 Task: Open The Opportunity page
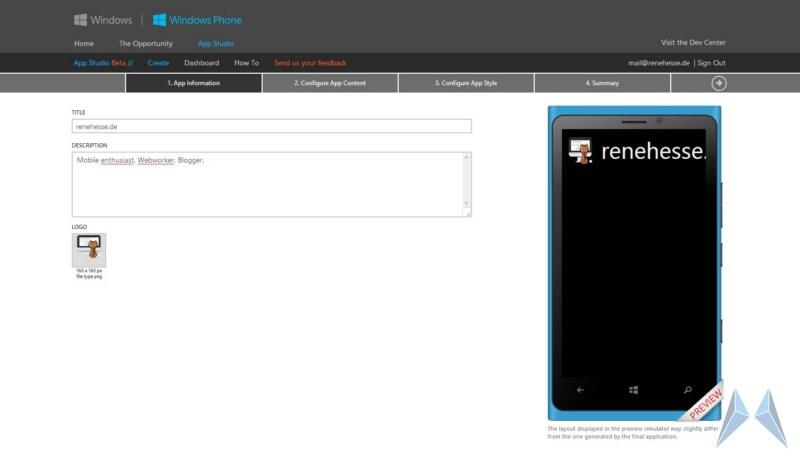[146, 43]
